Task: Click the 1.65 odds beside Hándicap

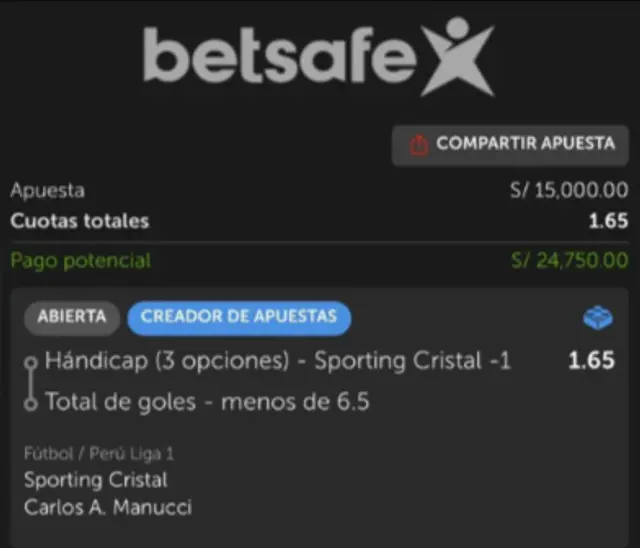Action: point(591,361)
